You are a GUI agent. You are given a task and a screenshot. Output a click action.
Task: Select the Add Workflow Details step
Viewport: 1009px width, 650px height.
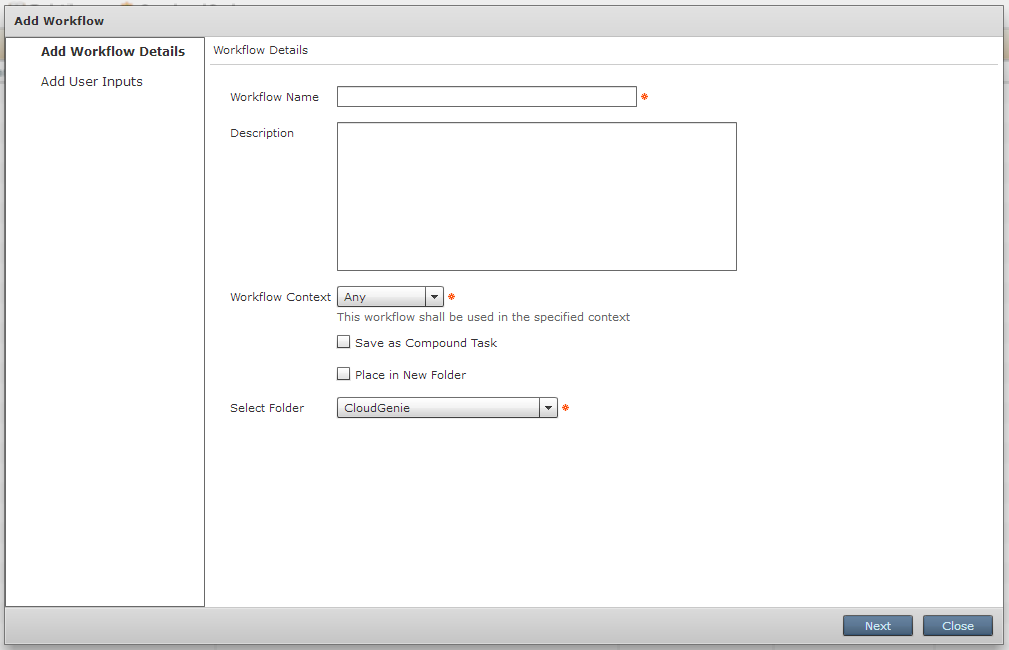pos(112,51)
